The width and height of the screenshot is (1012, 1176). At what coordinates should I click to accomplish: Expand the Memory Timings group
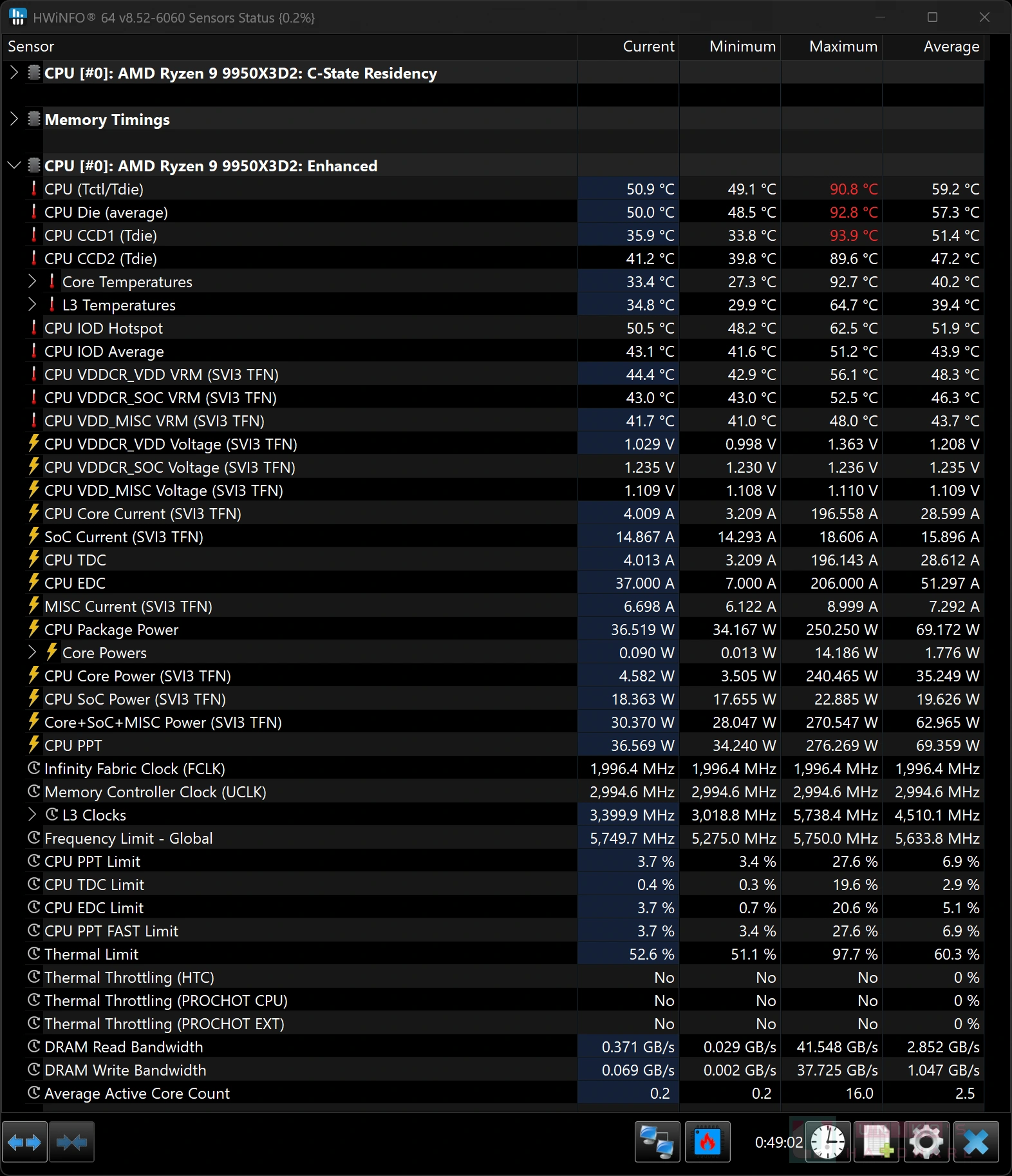14,119
